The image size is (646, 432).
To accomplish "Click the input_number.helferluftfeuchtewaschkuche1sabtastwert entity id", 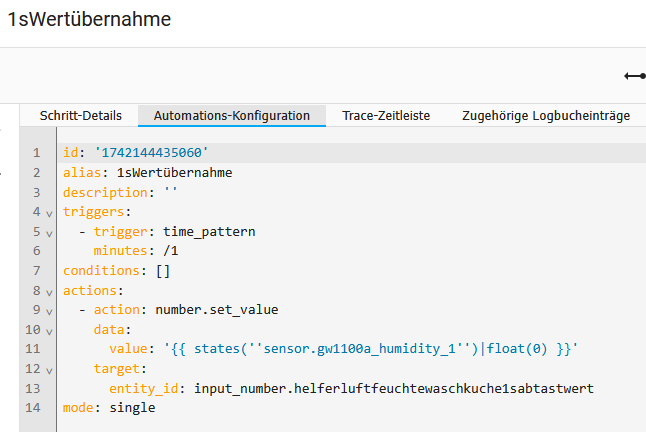I will [x=394, y=388].
